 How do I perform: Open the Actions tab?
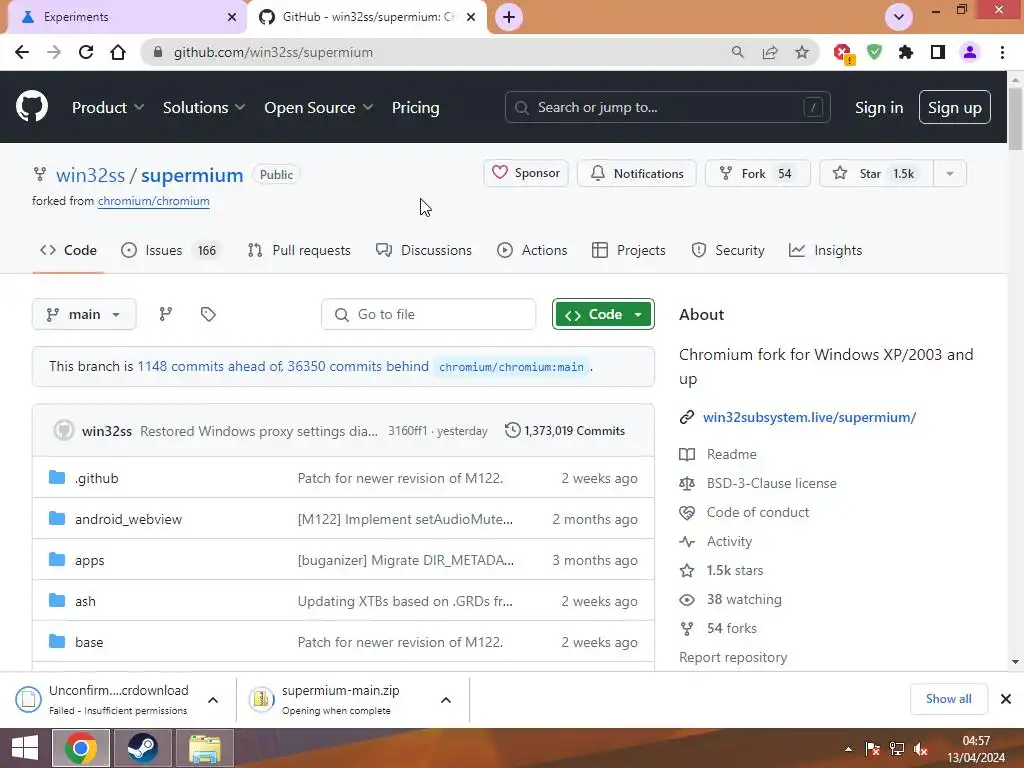click(x=532, y=250)
